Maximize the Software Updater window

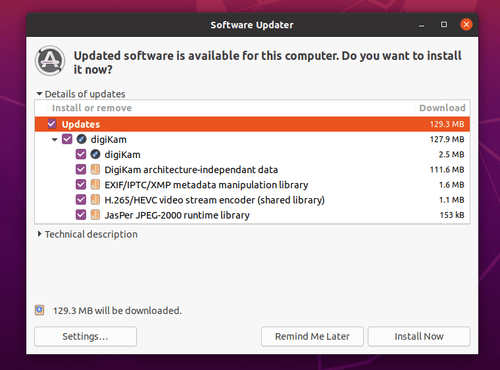444,24
